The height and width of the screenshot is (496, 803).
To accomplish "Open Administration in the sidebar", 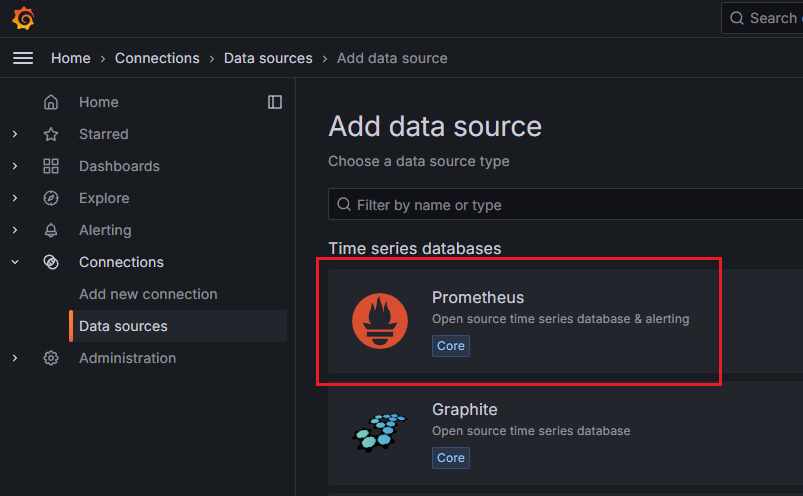I will pos(128,358).
